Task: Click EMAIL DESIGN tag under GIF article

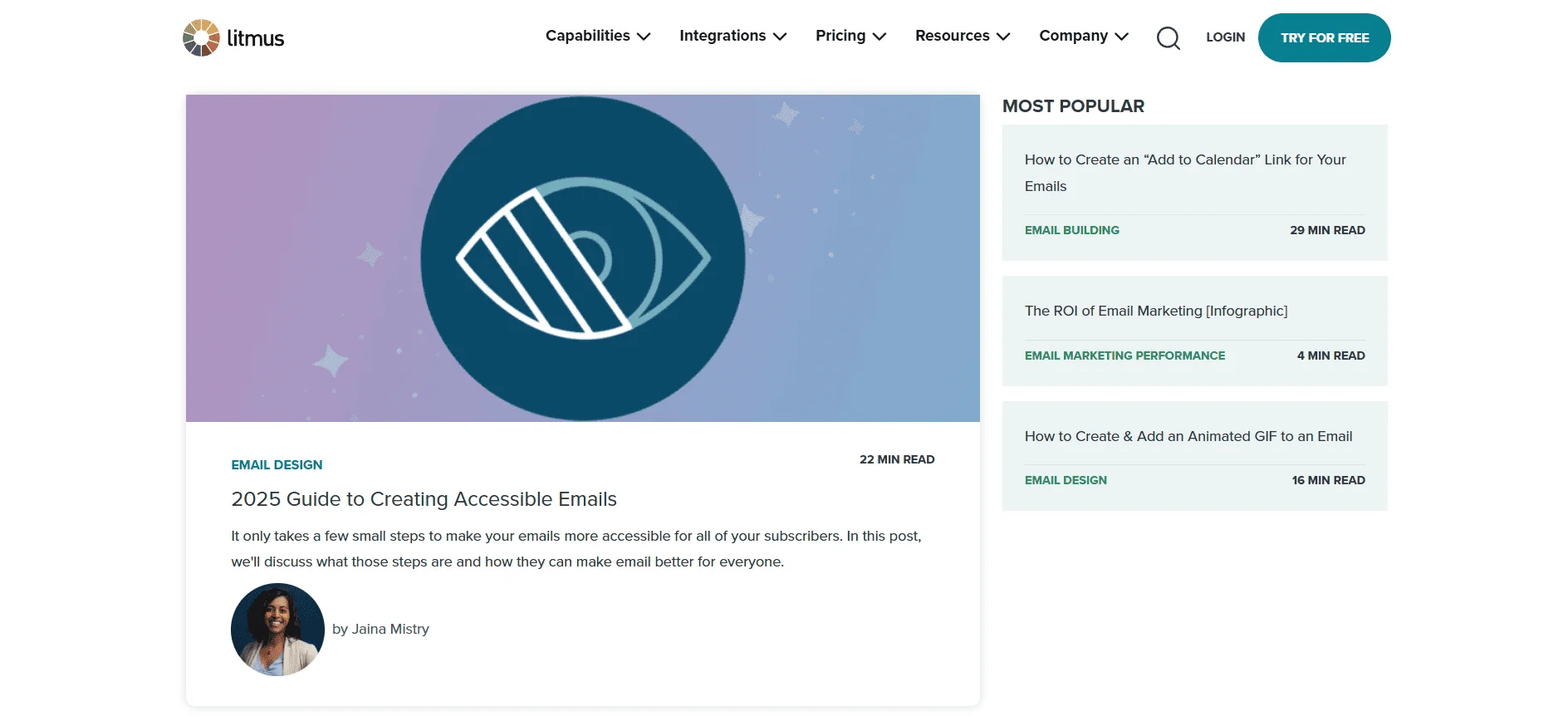Action: pyautogui.click(x=1066, y=480)
